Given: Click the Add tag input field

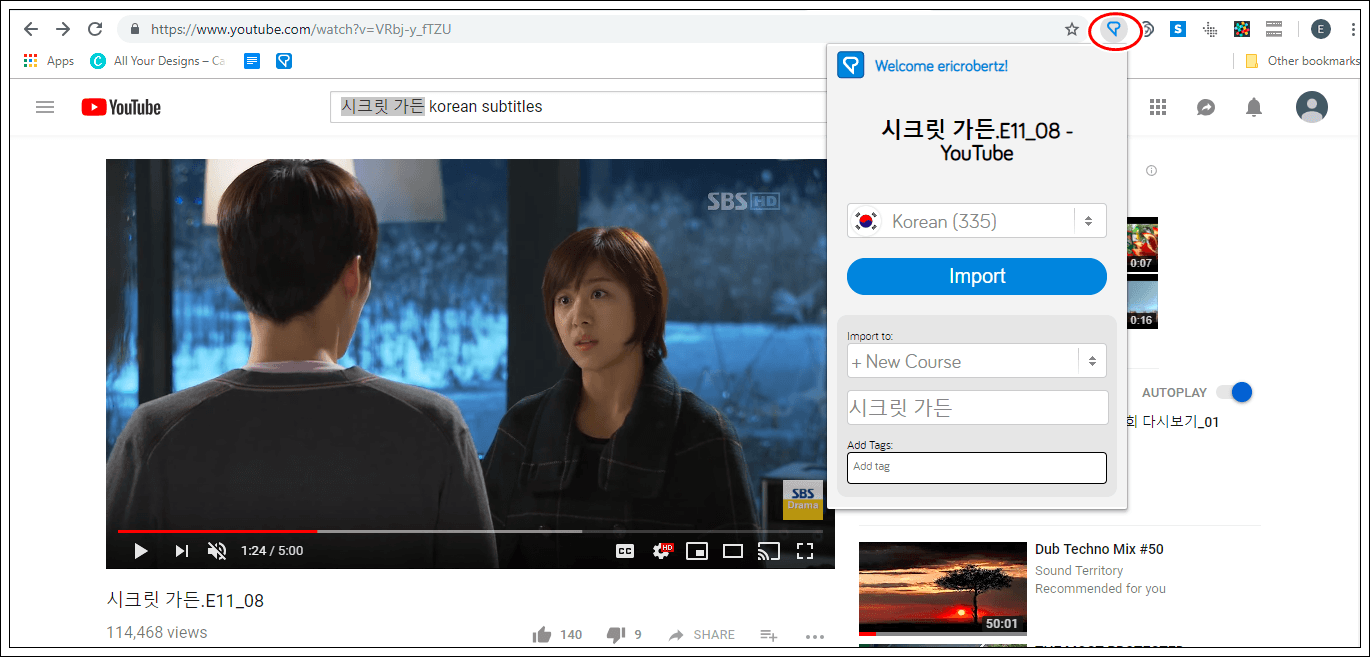Looking at the screenshot, I should pyautogui.click(x=976, y=467).
